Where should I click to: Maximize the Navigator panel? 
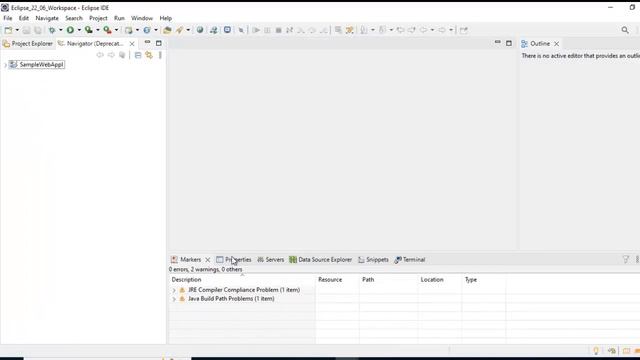pos(159,43)
